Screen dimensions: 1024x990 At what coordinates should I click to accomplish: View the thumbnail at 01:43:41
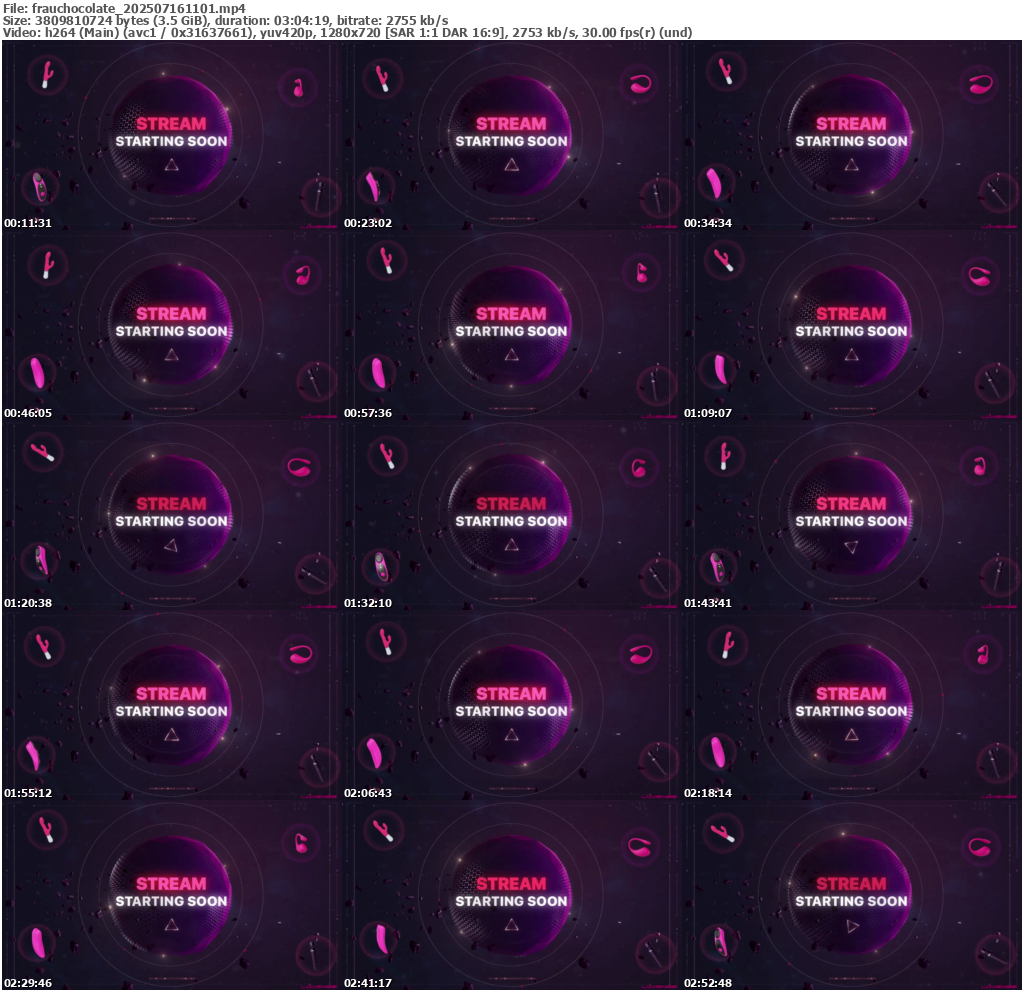coord(852,515)
